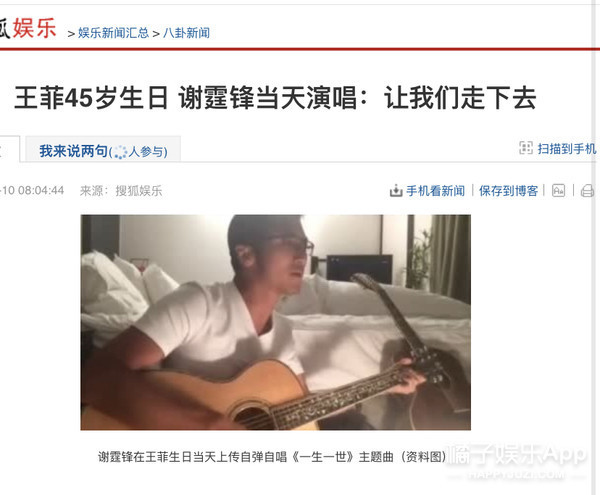
Task: Click the 手机看新闻 link
Action: [435, 191]
